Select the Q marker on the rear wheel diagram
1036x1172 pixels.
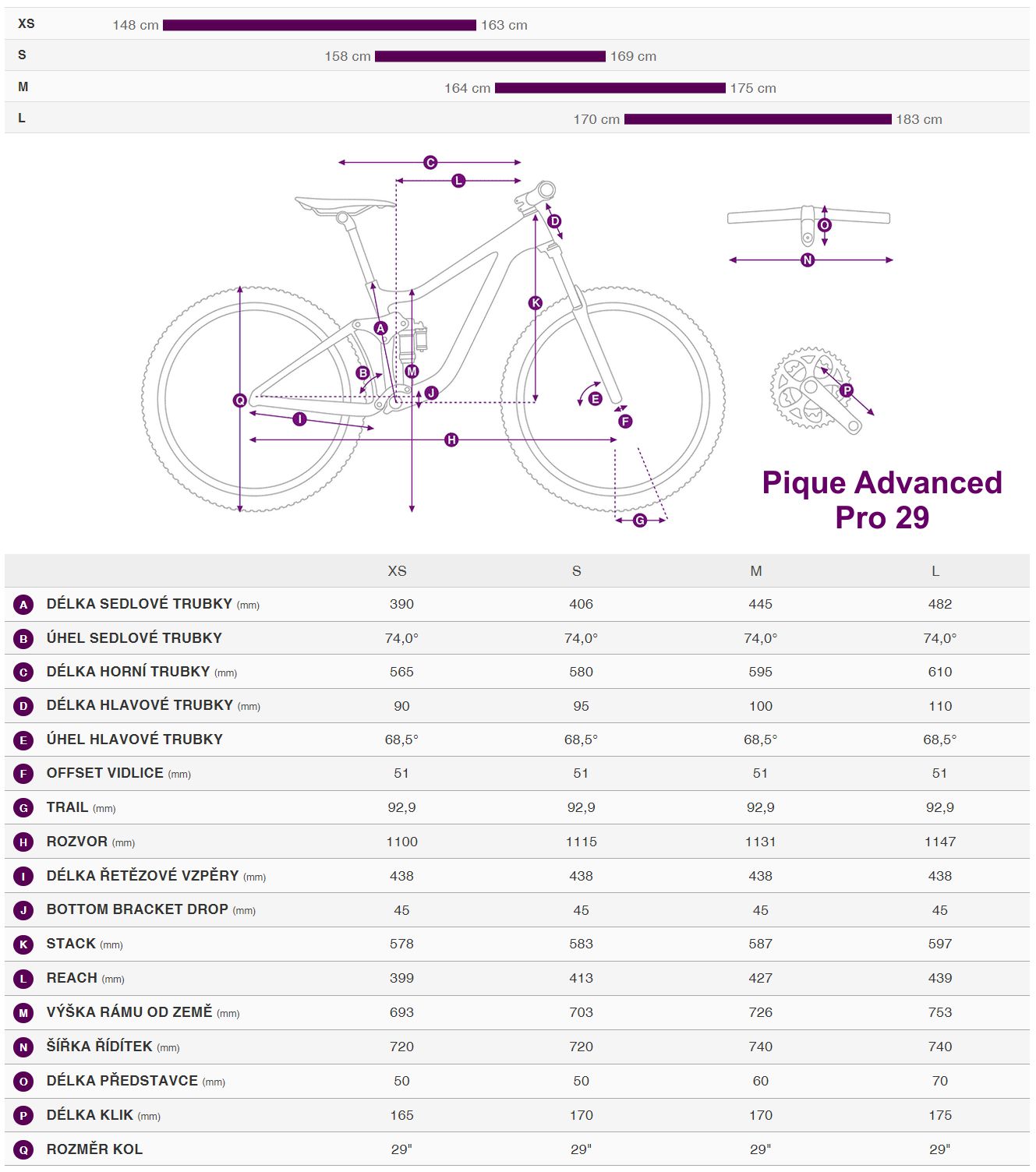click(x=240, y=401)
